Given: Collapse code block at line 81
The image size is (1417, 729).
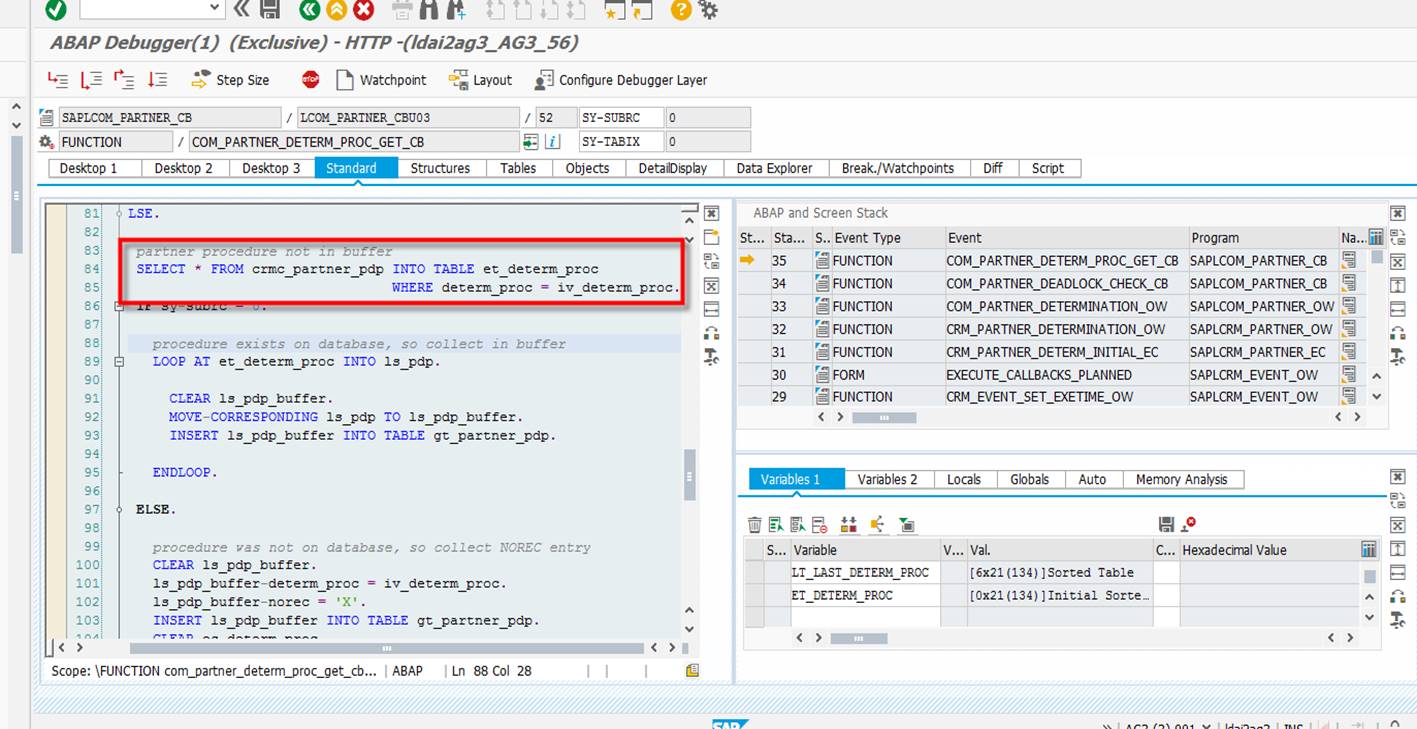Looking at the screenshot, I should coord(119,214).
